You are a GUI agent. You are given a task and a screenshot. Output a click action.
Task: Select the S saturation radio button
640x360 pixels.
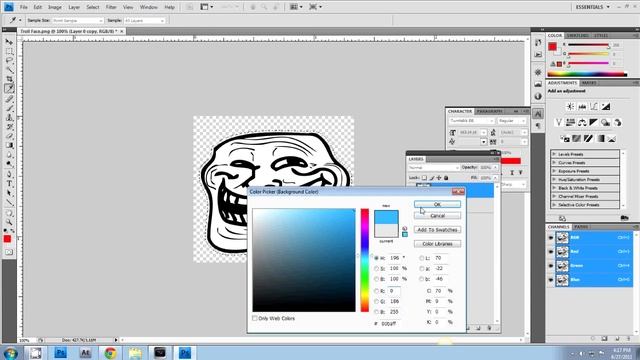376,269
